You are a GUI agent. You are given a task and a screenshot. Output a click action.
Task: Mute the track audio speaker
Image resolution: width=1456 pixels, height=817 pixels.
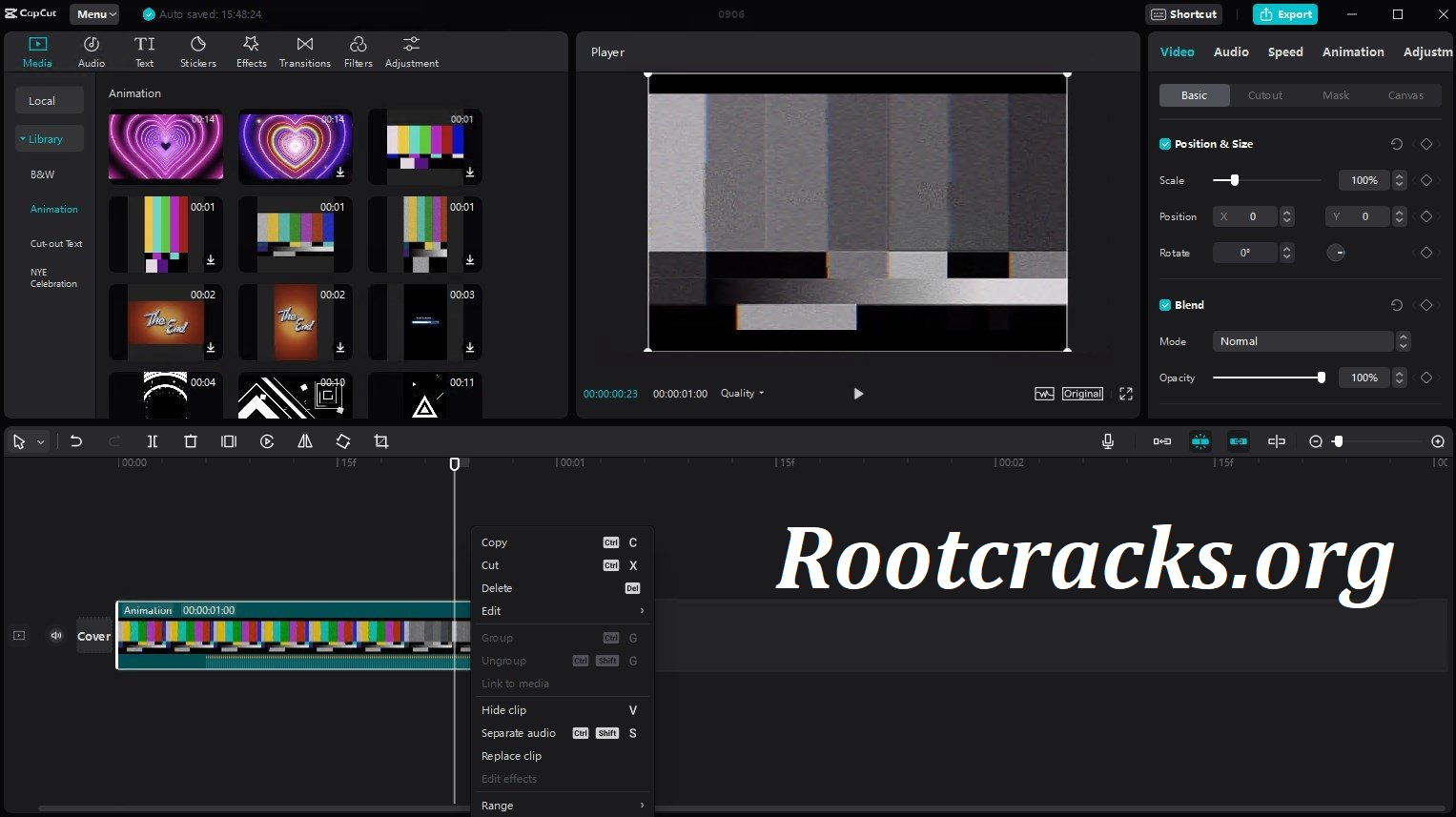(56, 636)
